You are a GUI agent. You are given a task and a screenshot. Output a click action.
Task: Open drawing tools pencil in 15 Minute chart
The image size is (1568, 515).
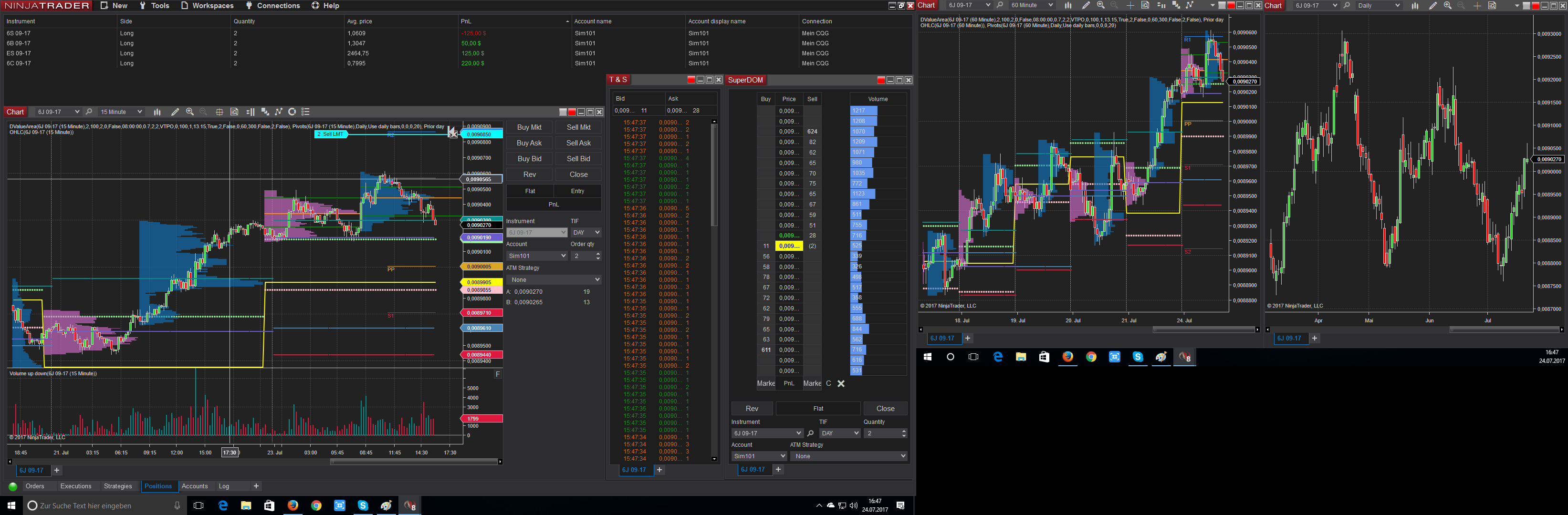click(x=175, y=112)
